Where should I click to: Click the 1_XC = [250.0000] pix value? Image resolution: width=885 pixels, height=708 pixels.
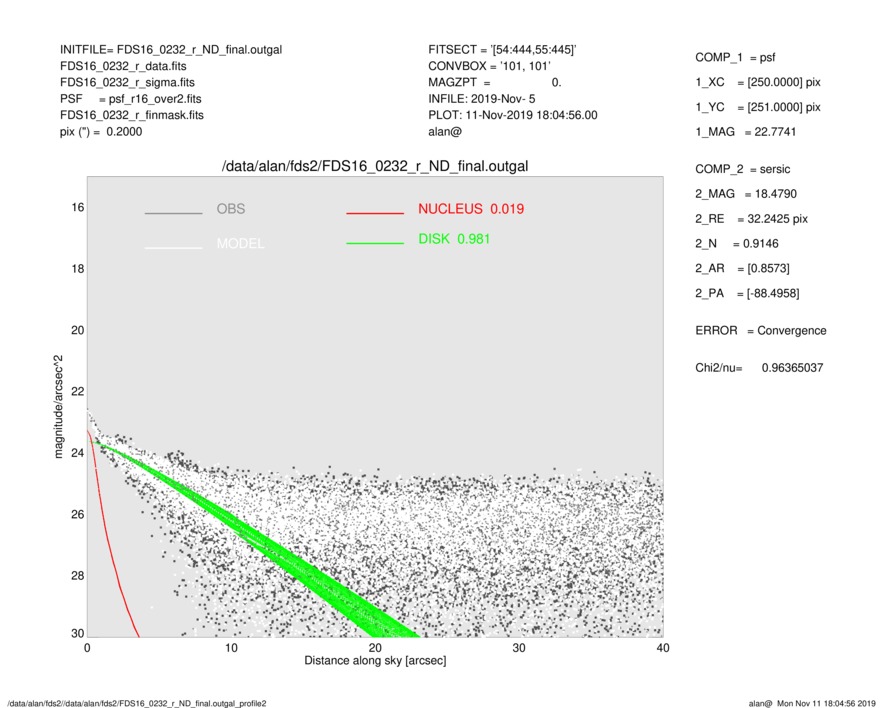tap(758, 82)
